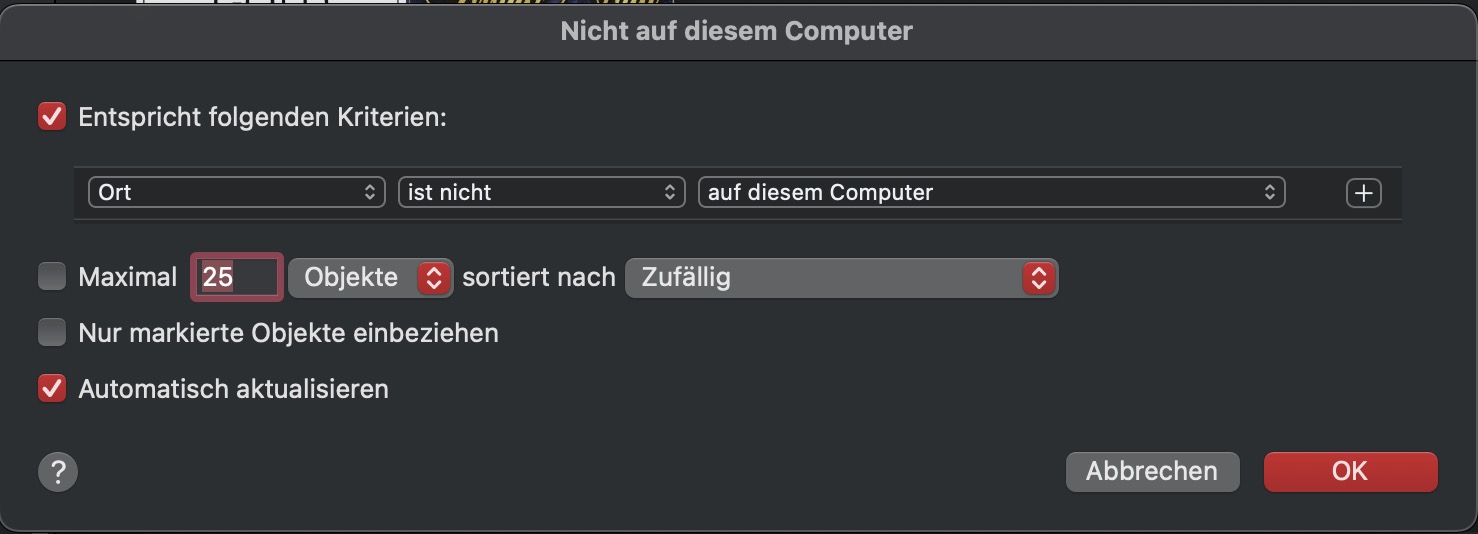Uncheck 'Entspricht folgenden Kriterien'
1478x534 pixels.
[x=52, y=117]
